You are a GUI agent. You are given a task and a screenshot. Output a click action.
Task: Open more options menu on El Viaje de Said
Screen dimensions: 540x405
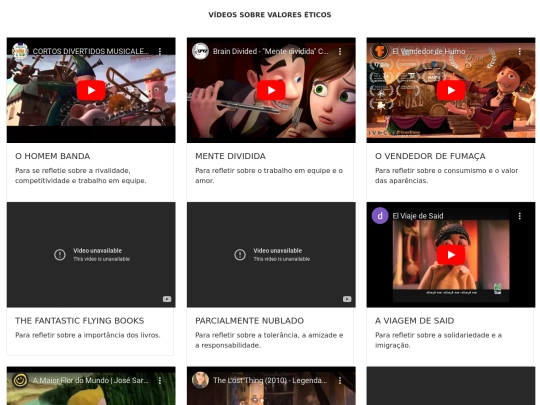(520, 216)
